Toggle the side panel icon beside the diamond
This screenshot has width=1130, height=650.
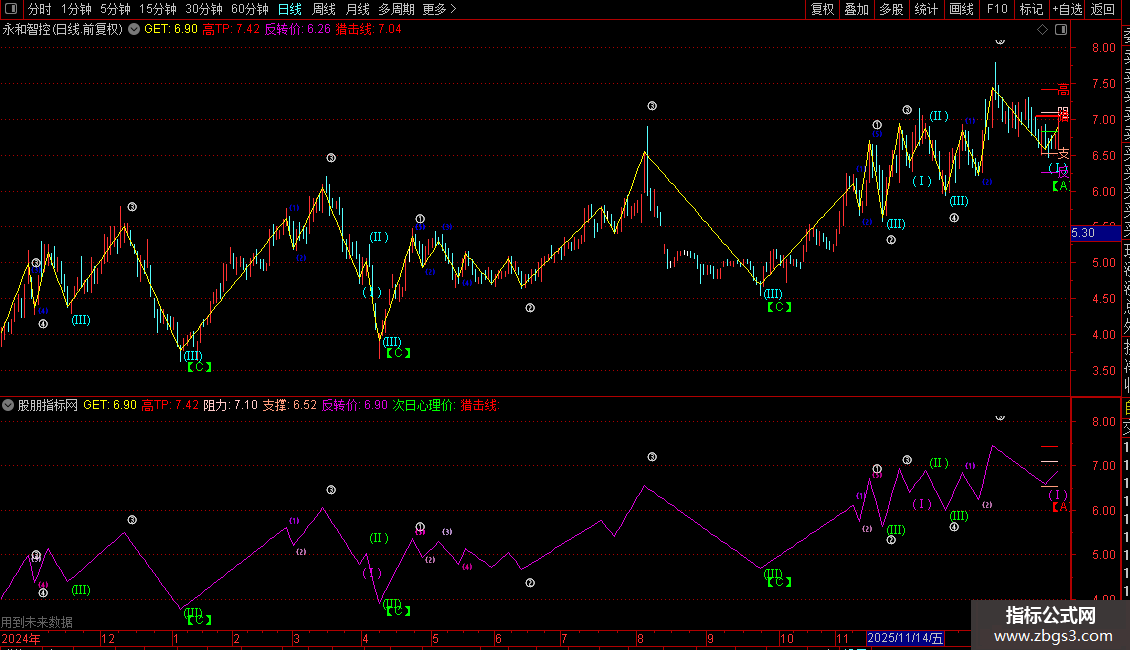point(1061,30)
